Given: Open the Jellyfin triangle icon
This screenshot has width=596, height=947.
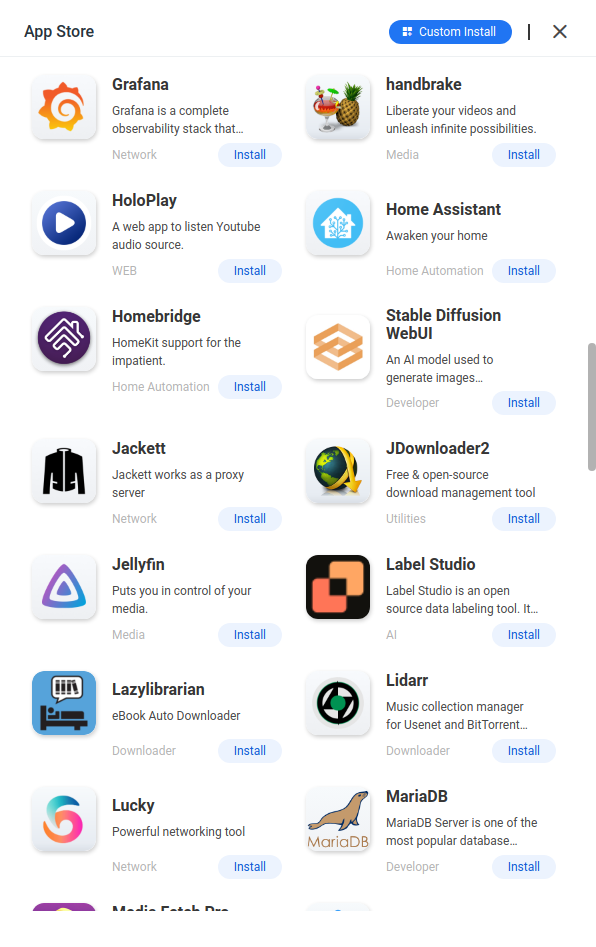Looking at the screenshot, I should point(64,587).
